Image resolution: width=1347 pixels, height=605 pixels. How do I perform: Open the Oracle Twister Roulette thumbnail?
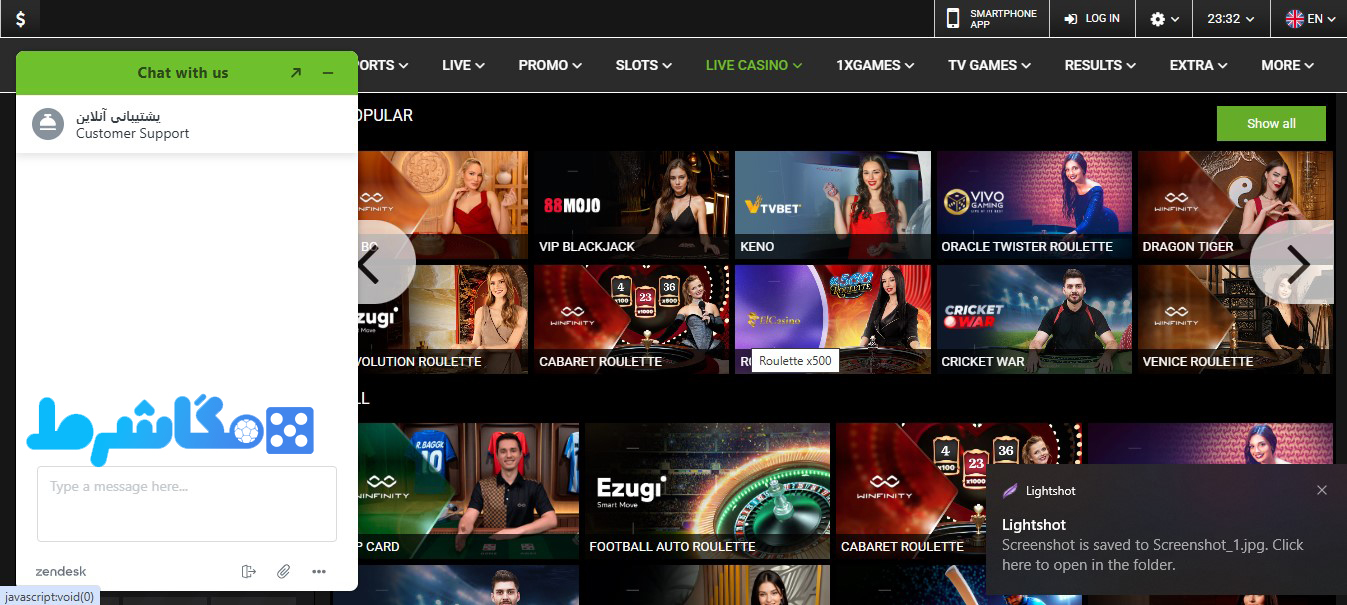coord(1034,205)
